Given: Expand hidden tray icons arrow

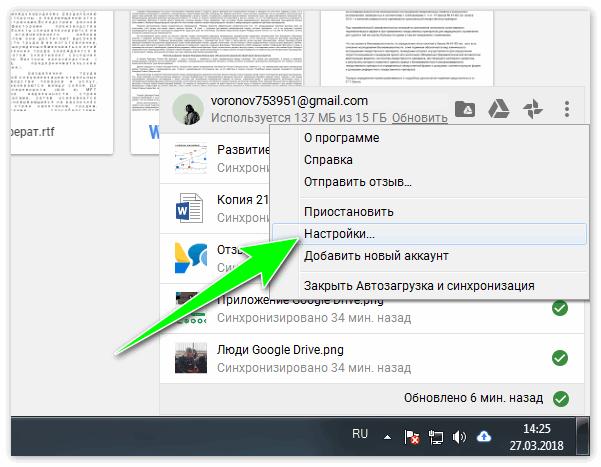Looking at the screenshot, I should [x=388, y=437].
